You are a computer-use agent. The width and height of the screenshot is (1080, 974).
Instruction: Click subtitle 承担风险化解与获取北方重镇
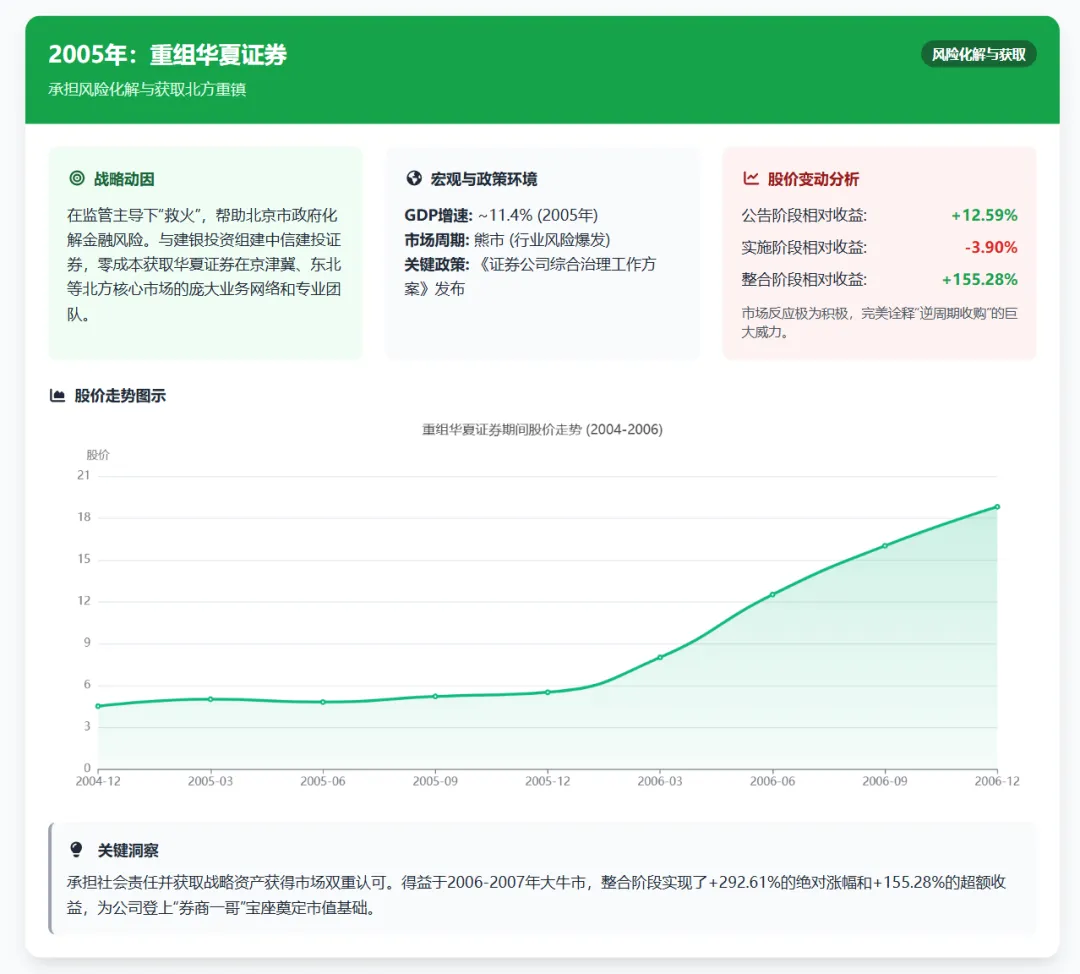point(147,89)
